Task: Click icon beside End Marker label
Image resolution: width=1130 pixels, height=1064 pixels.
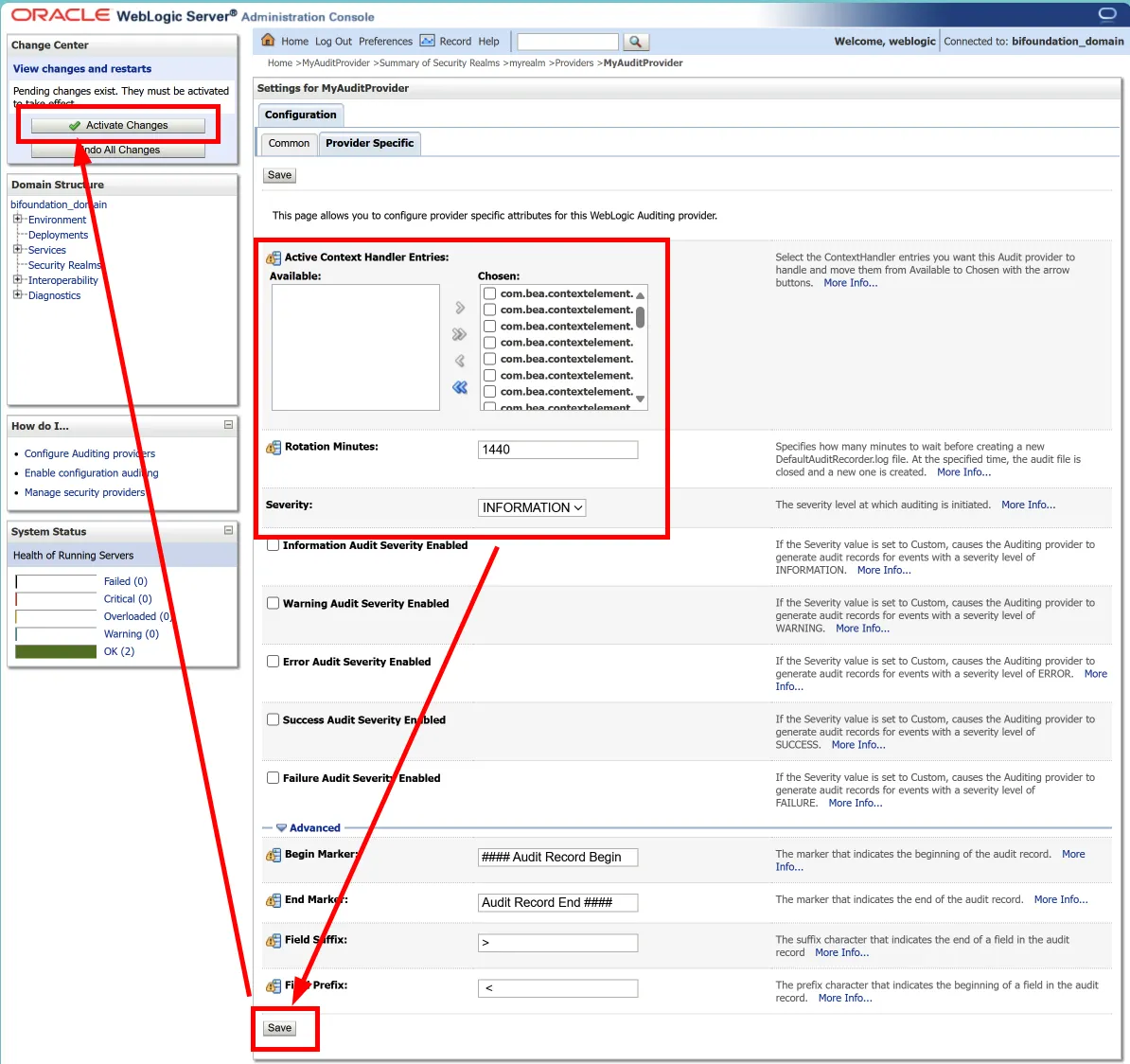Action: point(274,900)
